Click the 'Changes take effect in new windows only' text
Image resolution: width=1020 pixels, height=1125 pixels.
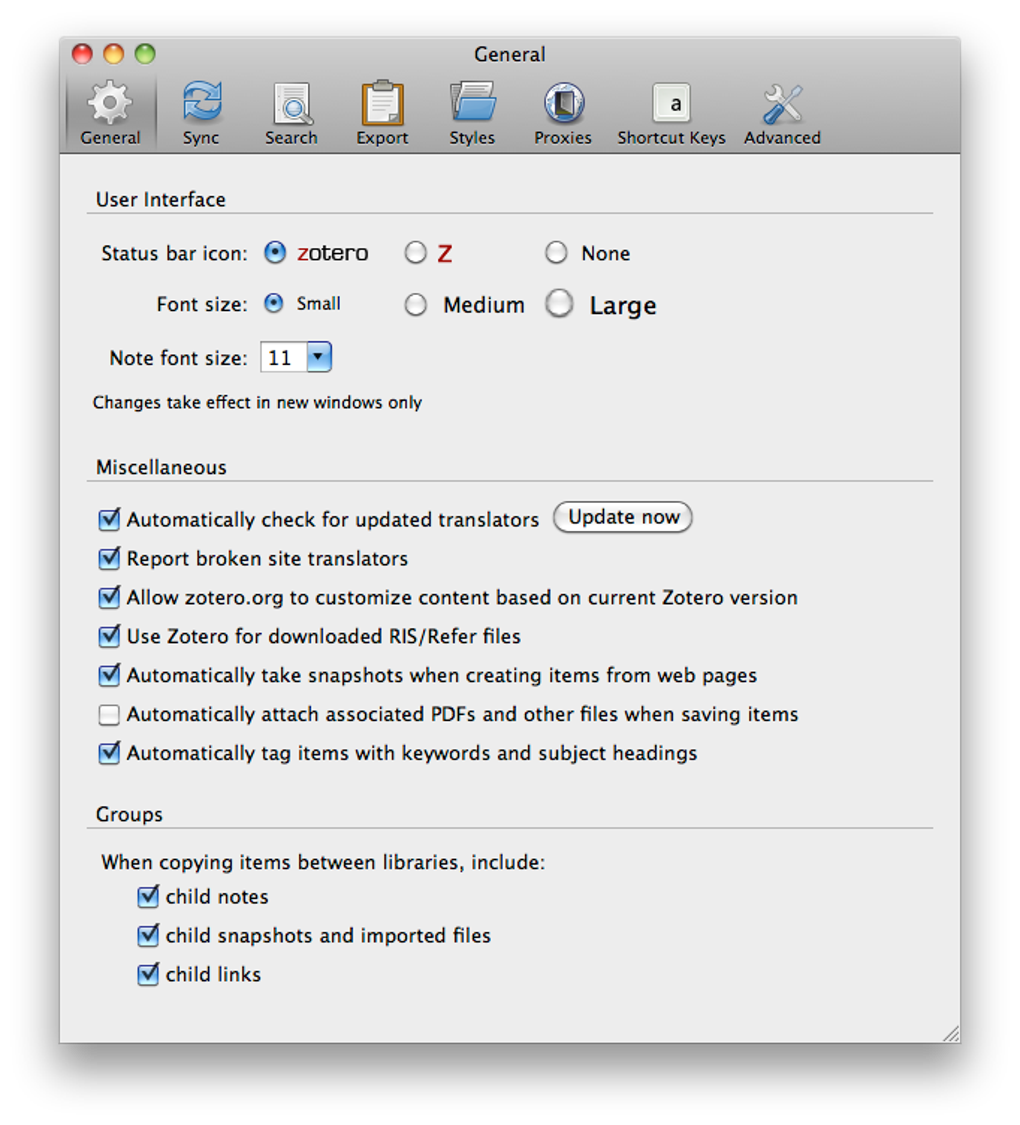257,403
